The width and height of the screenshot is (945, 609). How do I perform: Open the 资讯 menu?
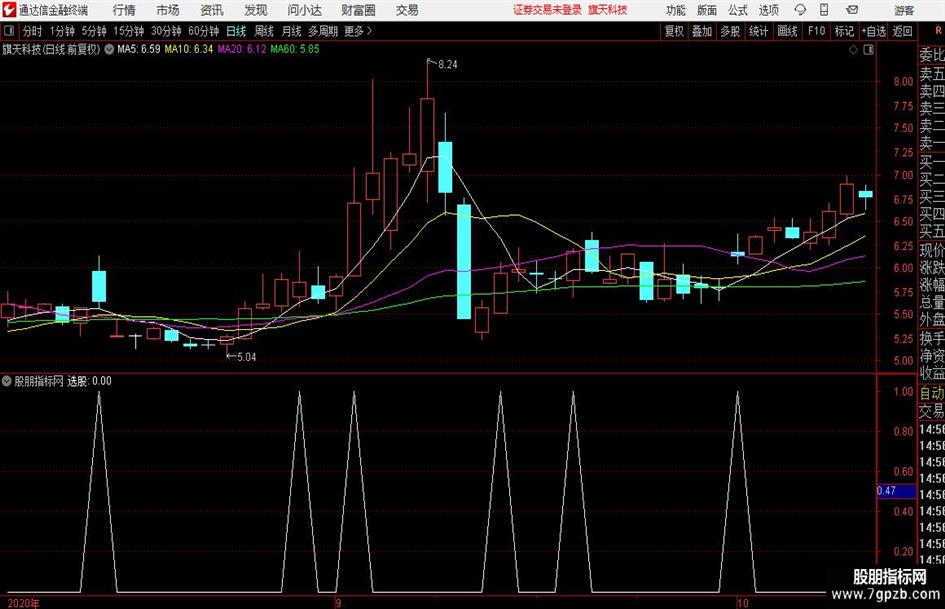pyautogui.click(x=212, y=10)
